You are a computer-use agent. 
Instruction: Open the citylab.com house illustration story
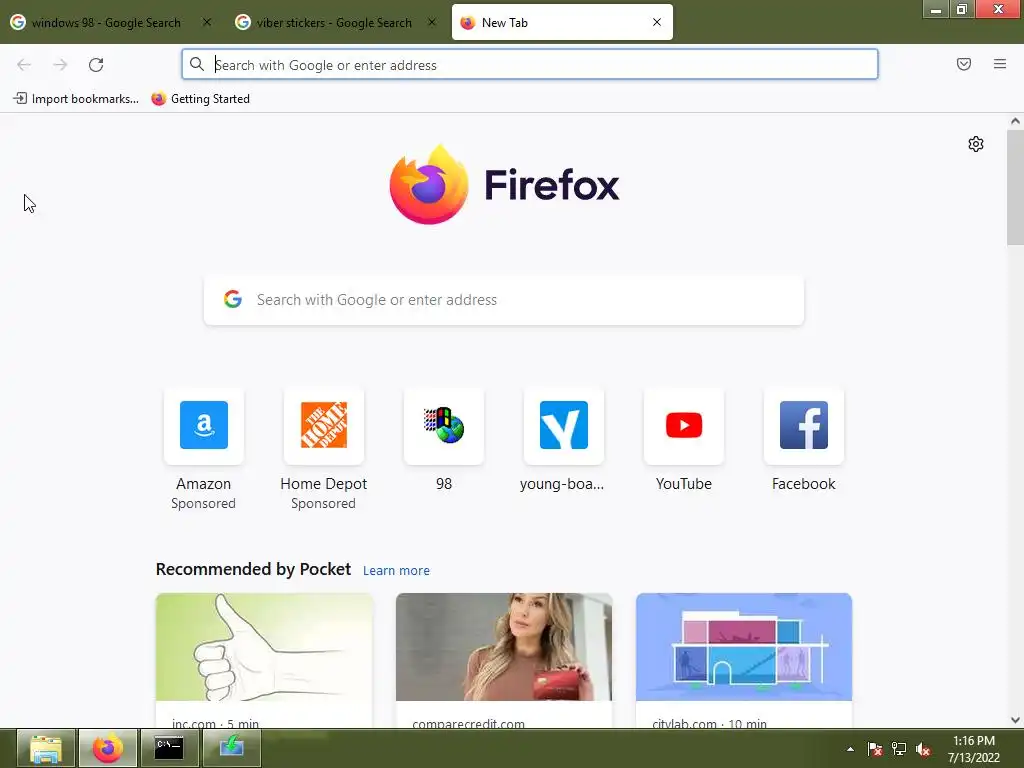[x=744, y=647]
